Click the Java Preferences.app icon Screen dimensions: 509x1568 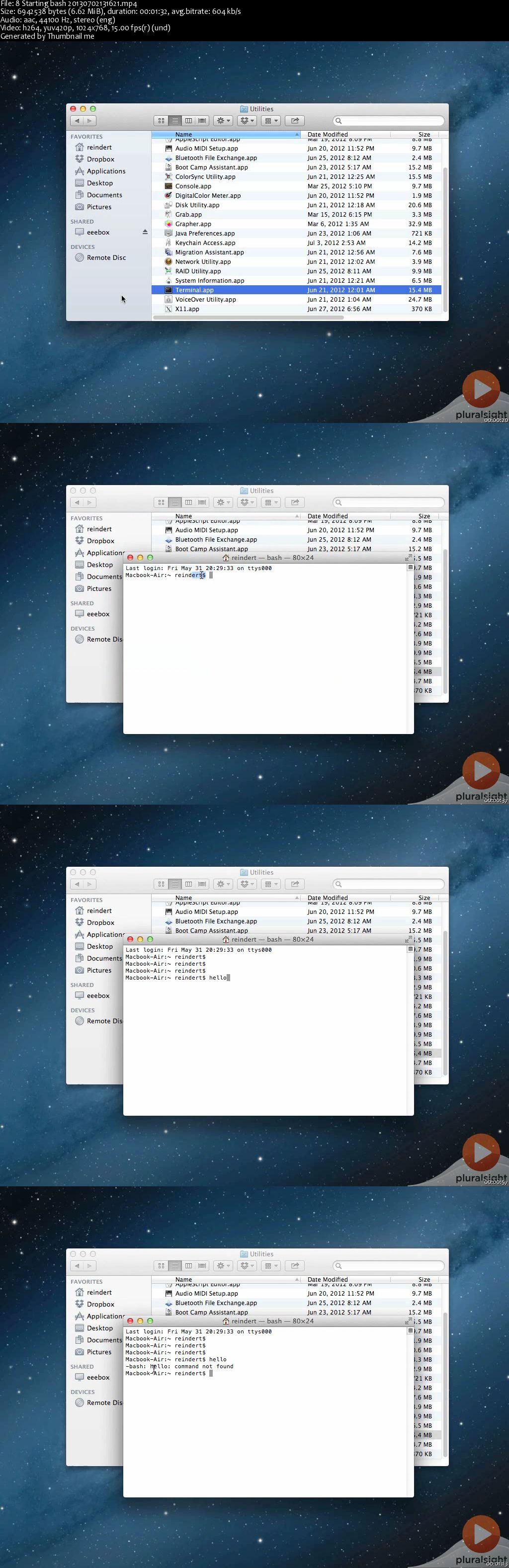169,233
